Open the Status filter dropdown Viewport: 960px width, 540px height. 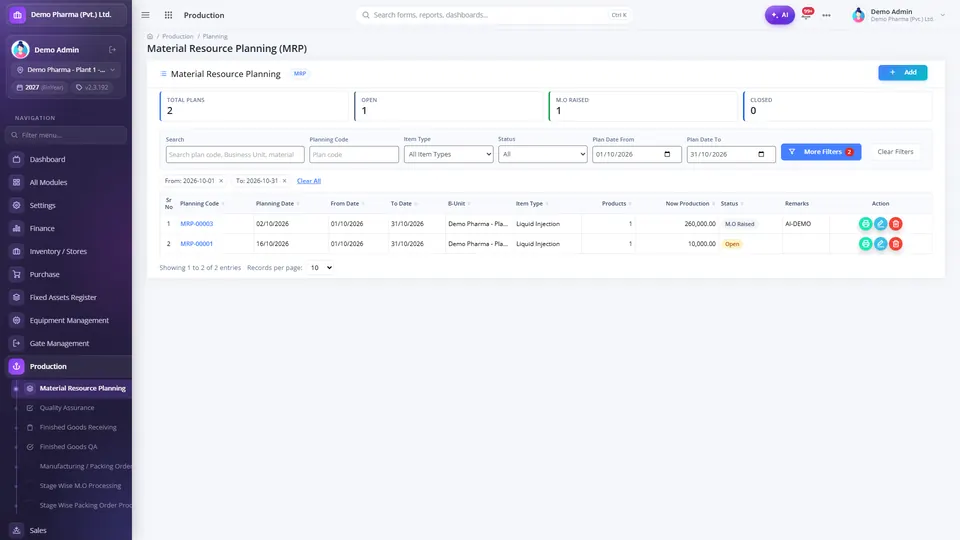pyautogui.click(x=542, y=154)
